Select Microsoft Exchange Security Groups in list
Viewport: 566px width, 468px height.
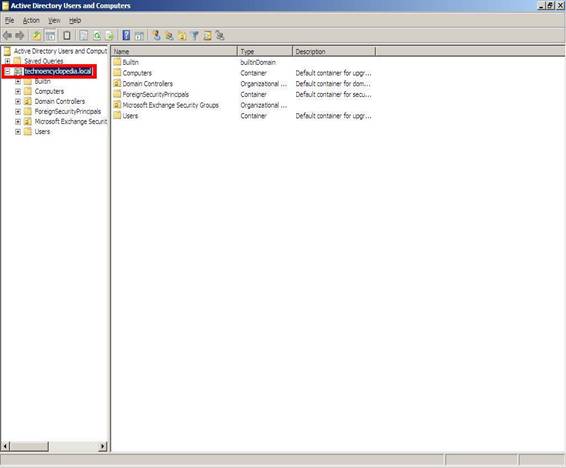(171, 105)
